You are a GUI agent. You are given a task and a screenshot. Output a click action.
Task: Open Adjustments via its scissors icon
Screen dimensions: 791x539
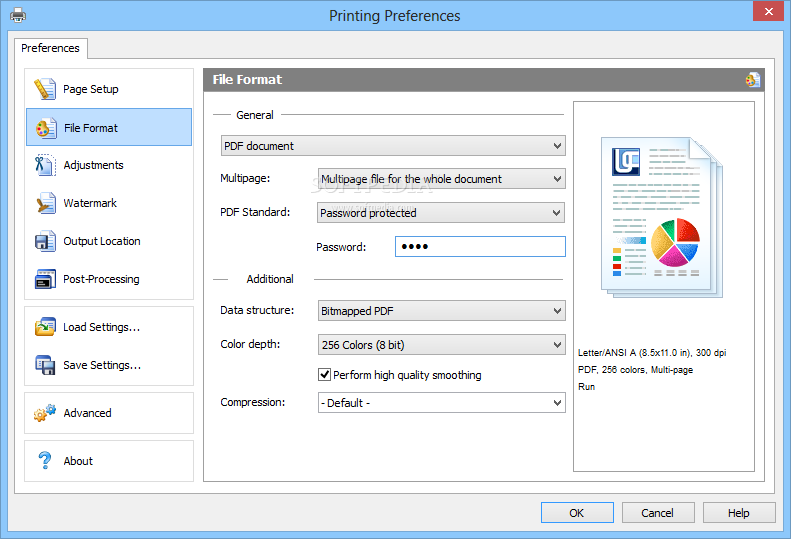click(x=45, y=165)
